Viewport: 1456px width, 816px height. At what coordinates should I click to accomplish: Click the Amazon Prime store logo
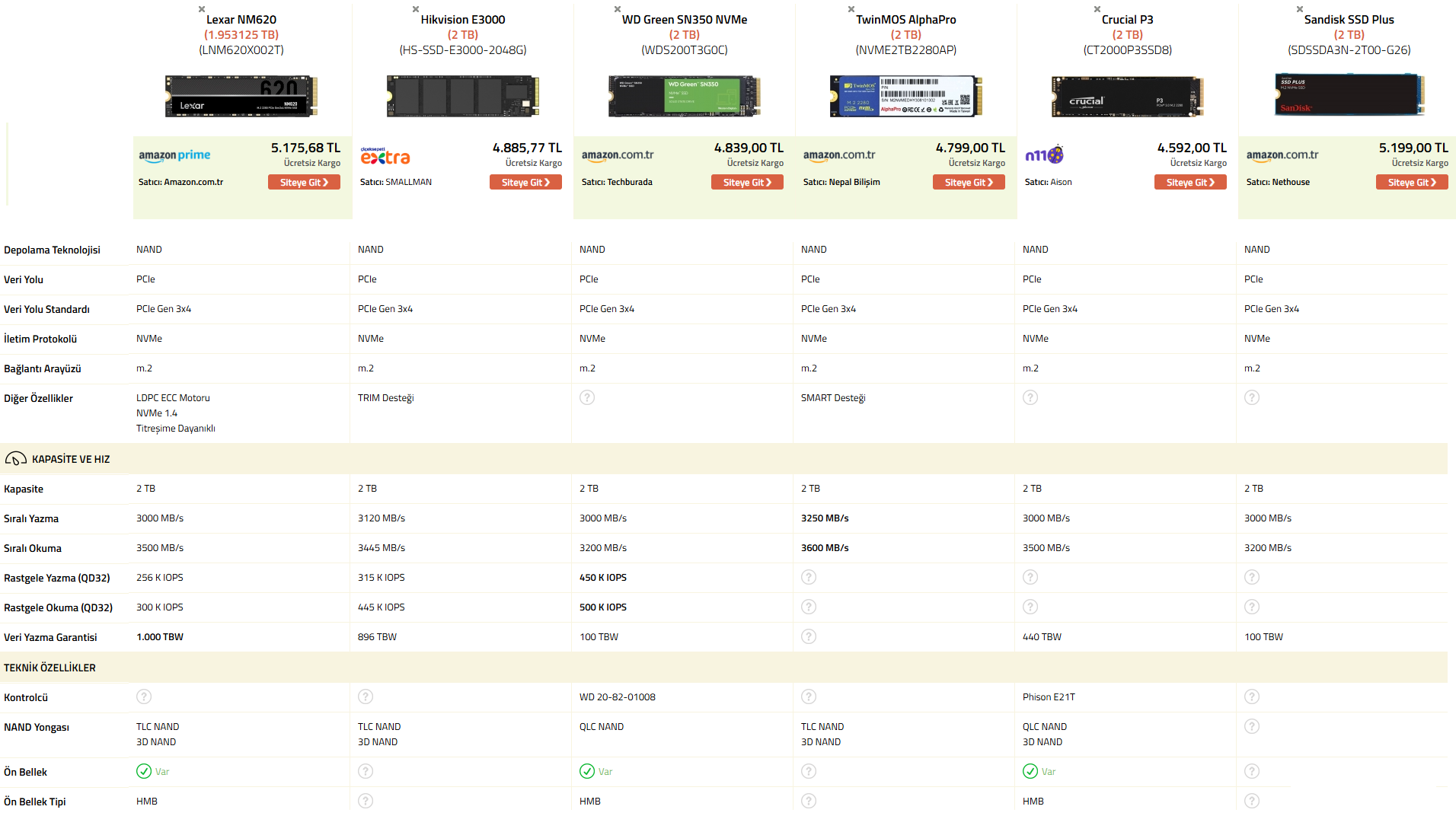pos(174,155)
